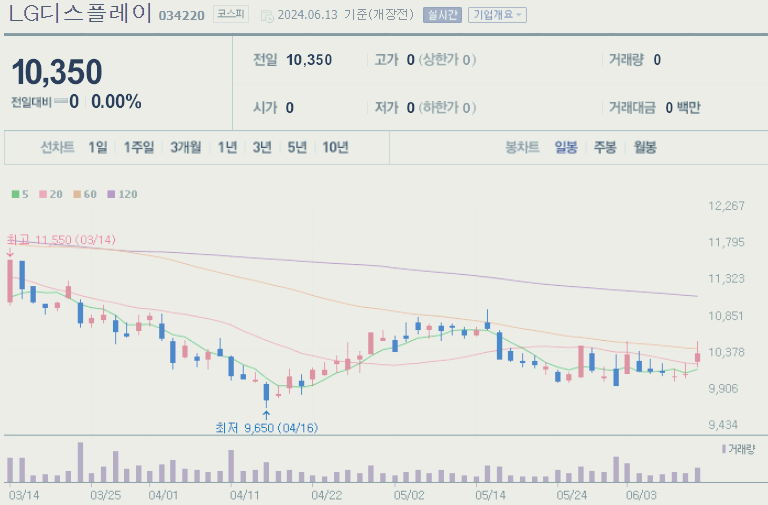The image size is (768, 505).
Task: Click the current price 10,350
Action: [57, 72]
